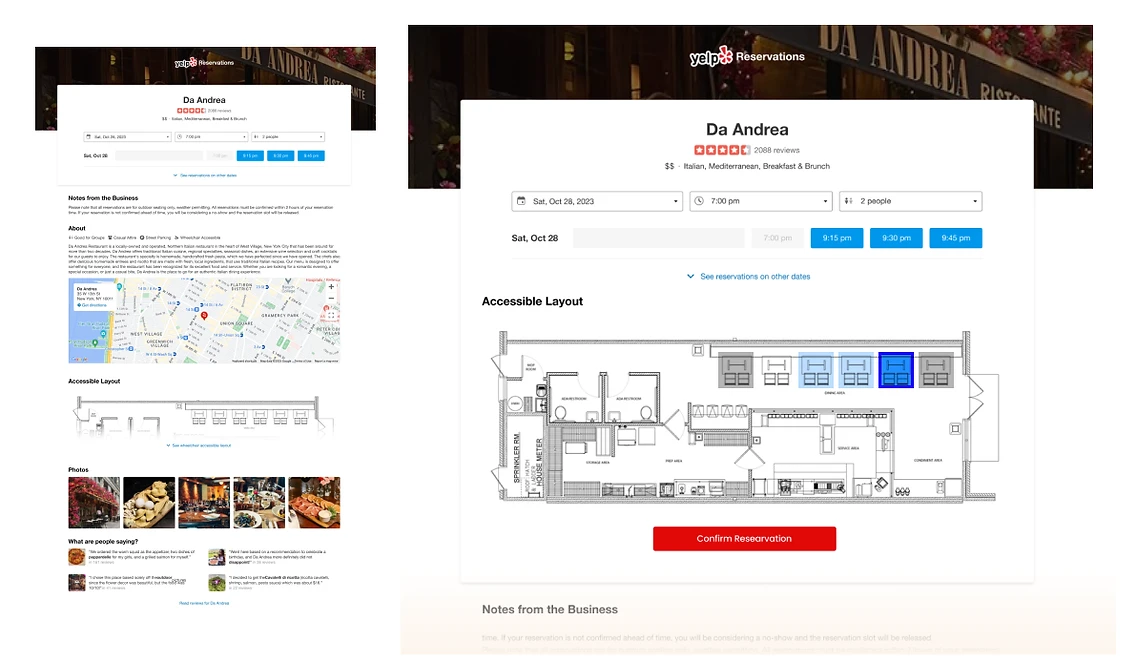Click the About heading in small mockup
This screenshot has width=1136, height=662.
coord(77,228)
